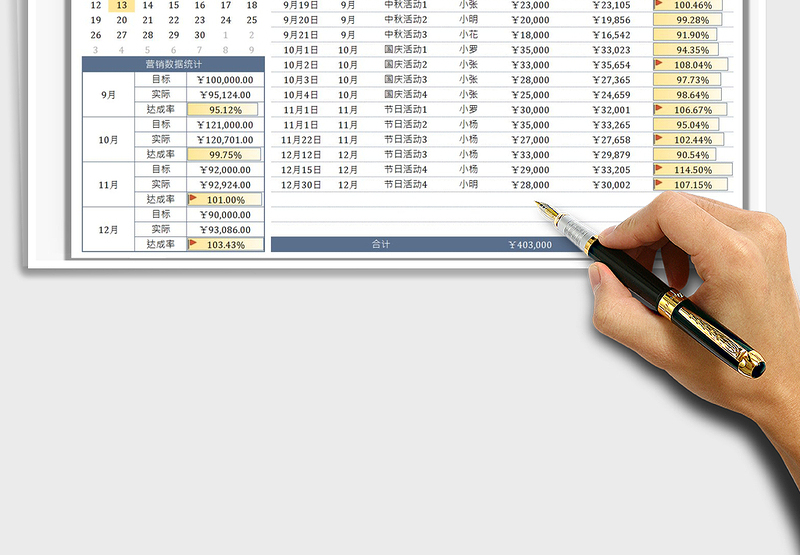Click the 99.75% data bar for October

[x=224, y=155]
